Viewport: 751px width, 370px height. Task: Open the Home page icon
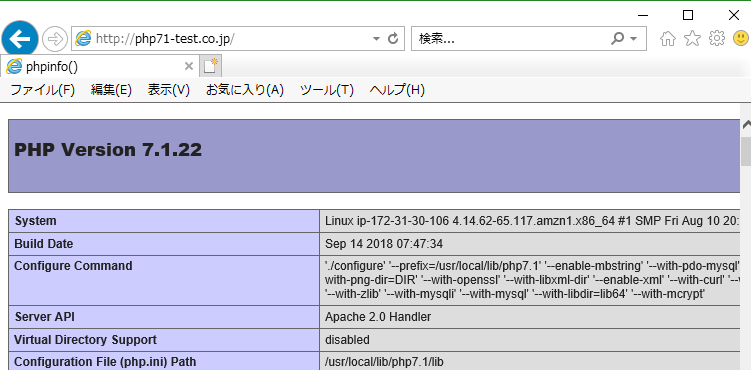tap(668, 39)
